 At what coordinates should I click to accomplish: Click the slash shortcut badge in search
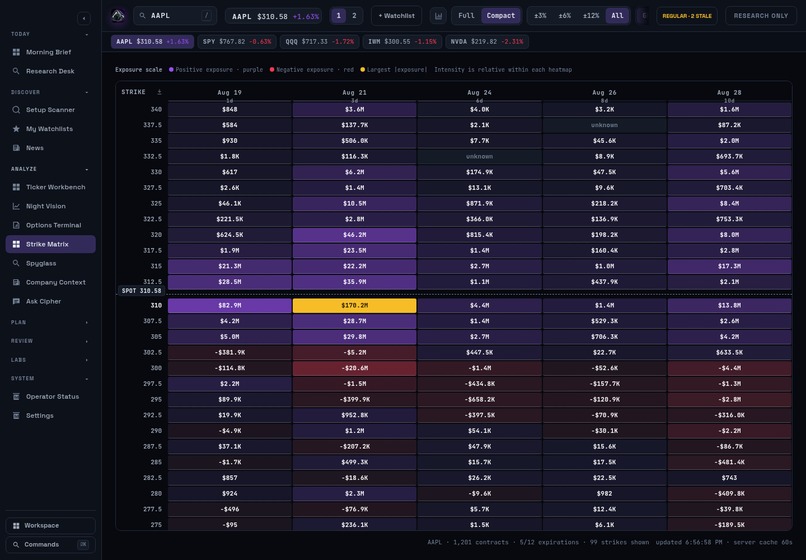pyautogui.click(x=207, y=16)
